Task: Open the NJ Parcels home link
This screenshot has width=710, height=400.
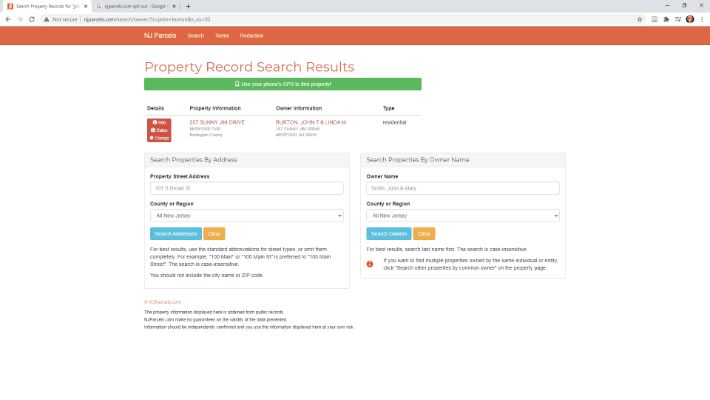Action: [x=160, y=35]
